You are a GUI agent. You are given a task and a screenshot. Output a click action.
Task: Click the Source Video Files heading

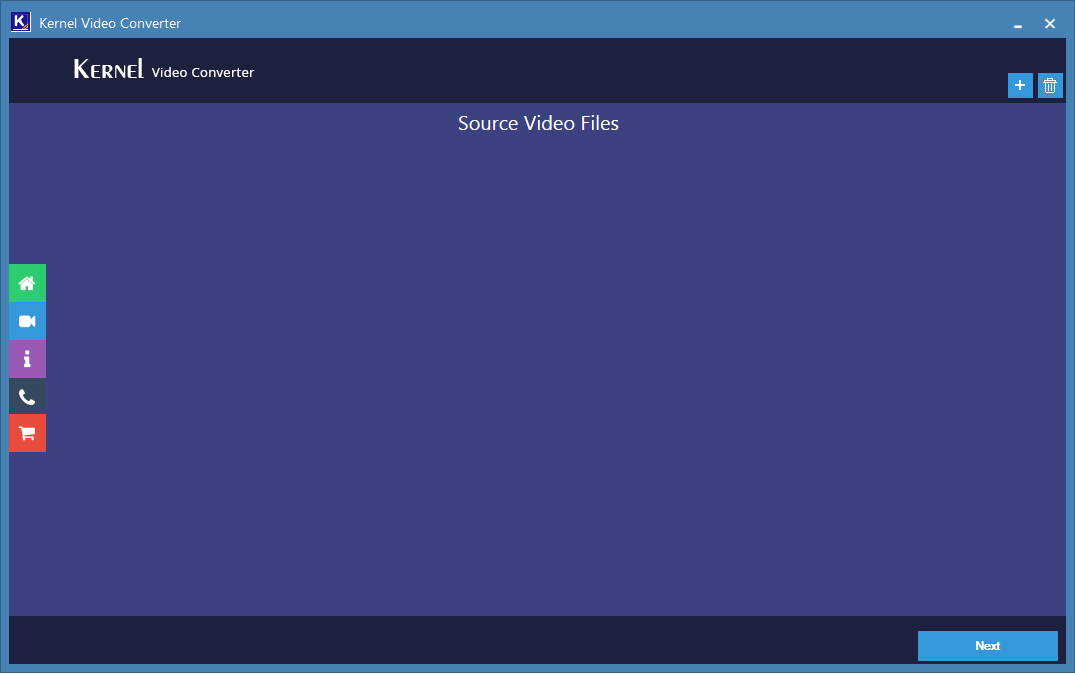click(538, 123)
